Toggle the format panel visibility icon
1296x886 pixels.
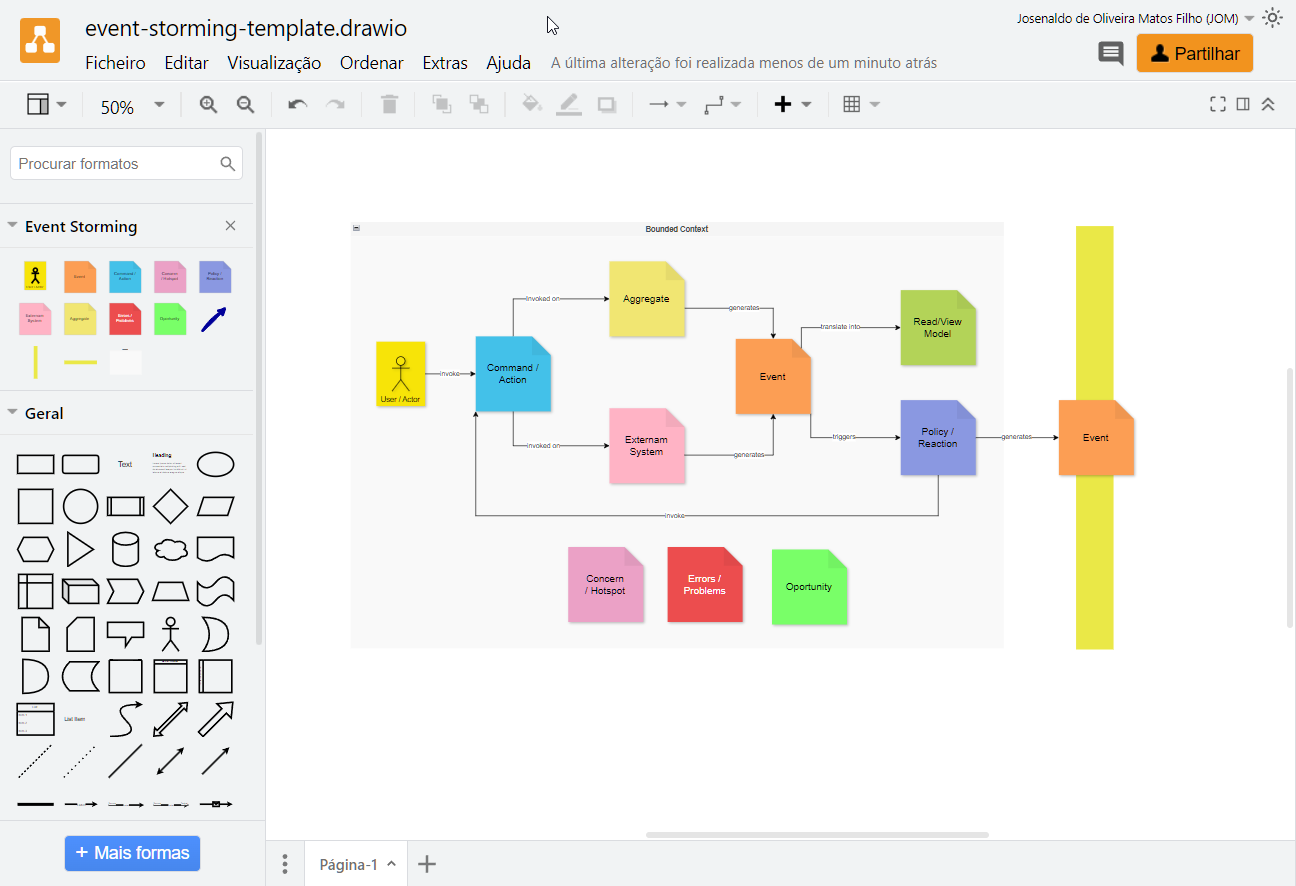(x=1242, y=103)
